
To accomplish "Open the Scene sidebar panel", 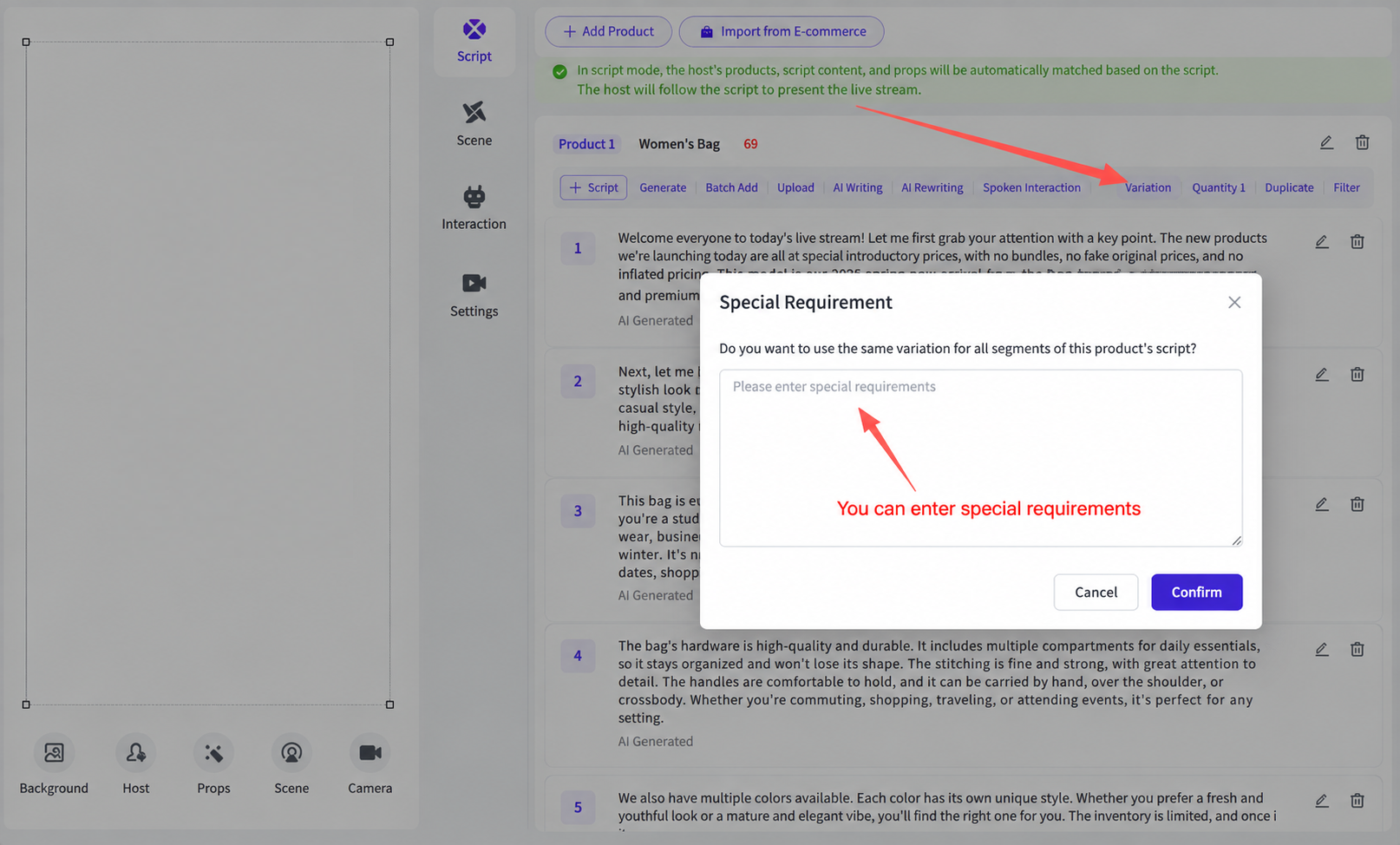I will pyautogui.click(x=474, y=124).
